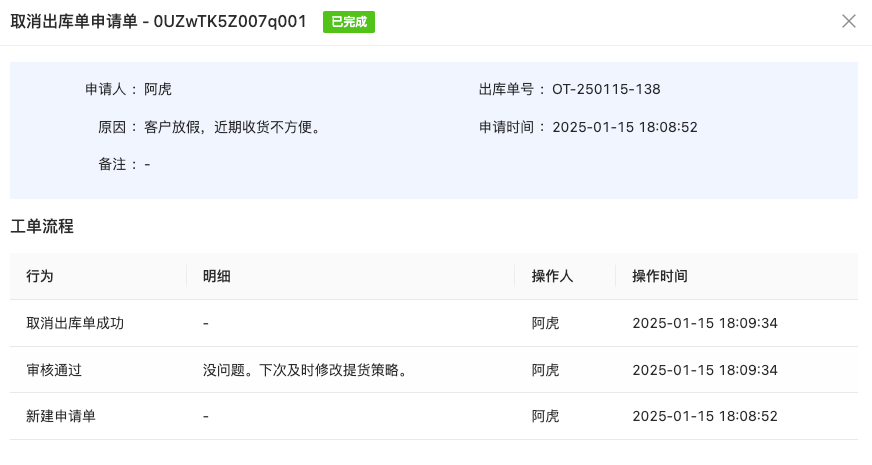The height and width of the screenshot is (465, 872).
Task: Click the 行为 column header
Action: tap(40, 276)
